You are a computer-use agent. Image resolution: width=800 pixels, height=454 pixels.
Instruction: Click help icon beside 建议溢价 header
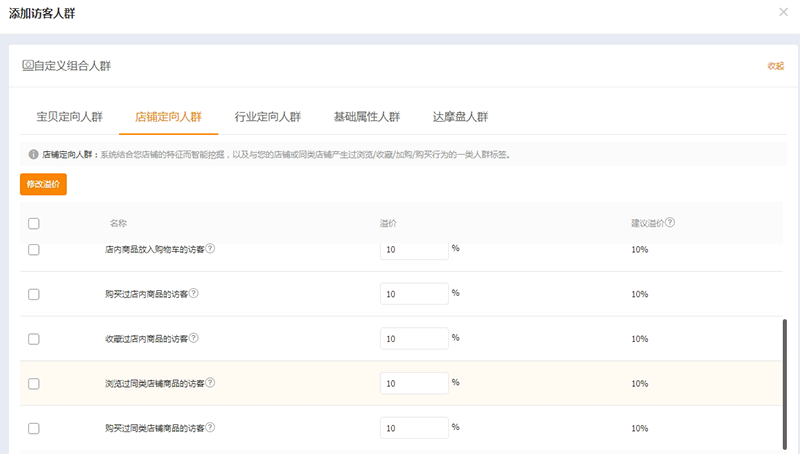pyautogui.click(x=670, y=223)
